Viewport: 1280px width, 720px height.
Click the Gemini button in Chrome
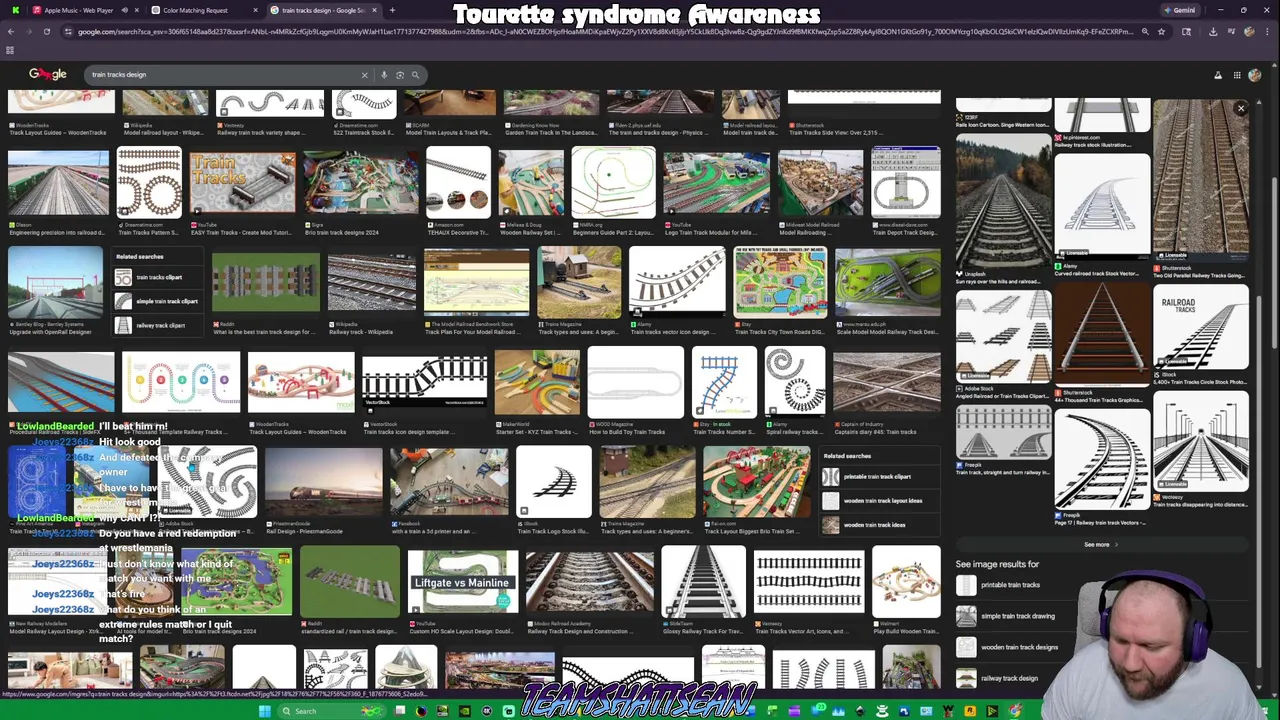tap(1179, 10)
